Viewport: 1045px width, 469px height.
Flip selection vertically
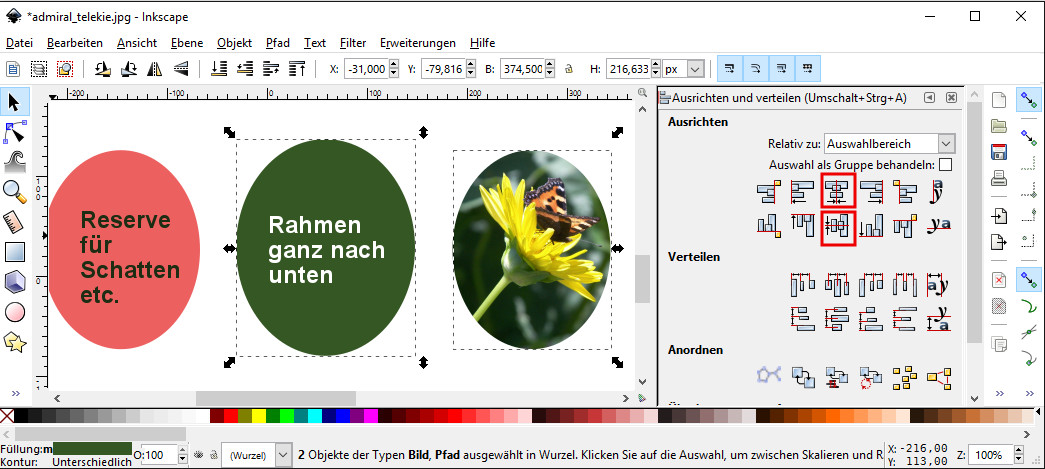pos(180,69)
